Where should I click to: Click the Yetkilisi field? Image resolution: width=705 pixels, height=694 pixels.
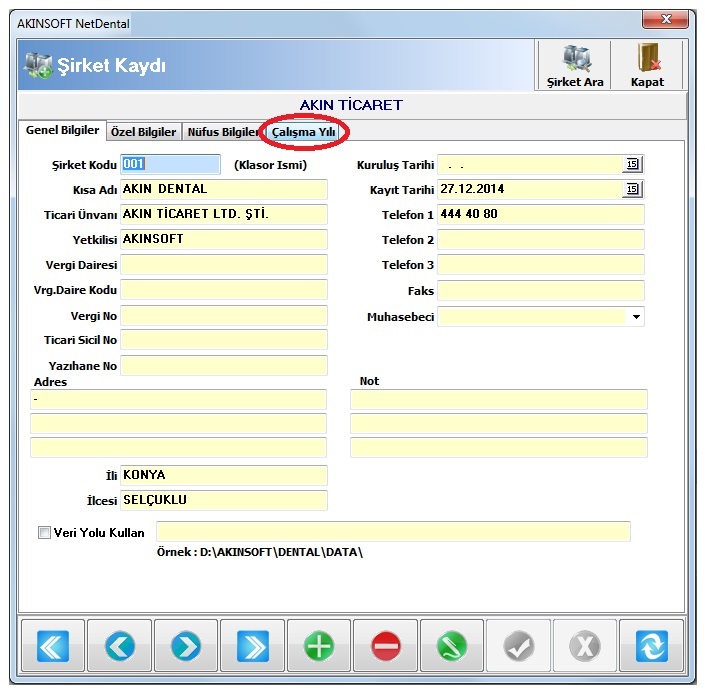(223, 239)
